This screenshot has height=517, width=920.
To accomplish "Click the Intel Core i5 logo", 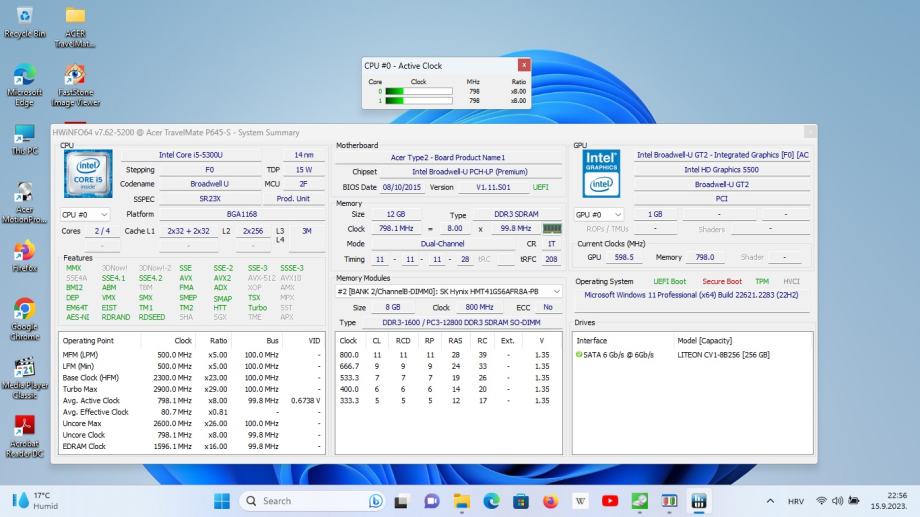I will click(x=88, y=174).
